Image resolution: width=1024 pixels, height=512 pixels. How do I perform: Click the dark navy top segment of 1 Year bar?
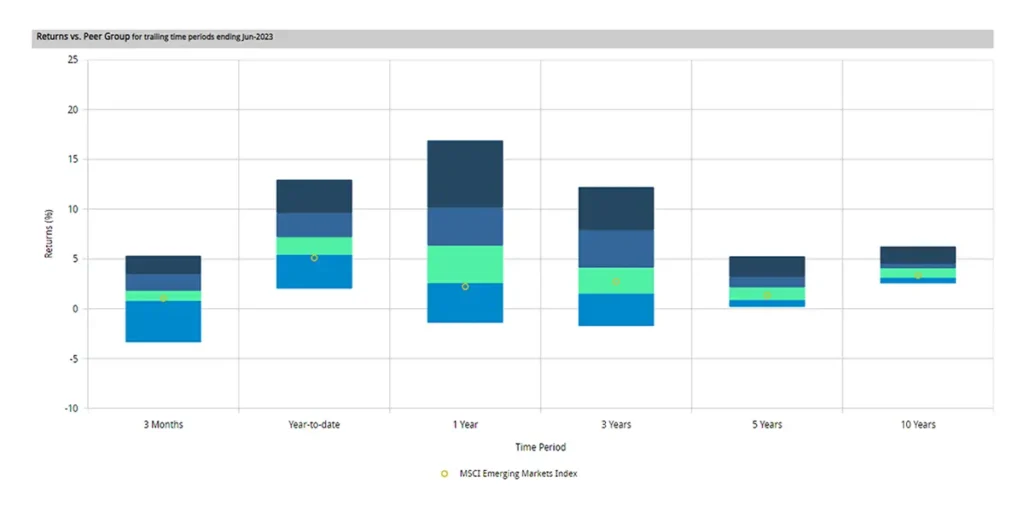pyautogui.click(x=465, y=174)
